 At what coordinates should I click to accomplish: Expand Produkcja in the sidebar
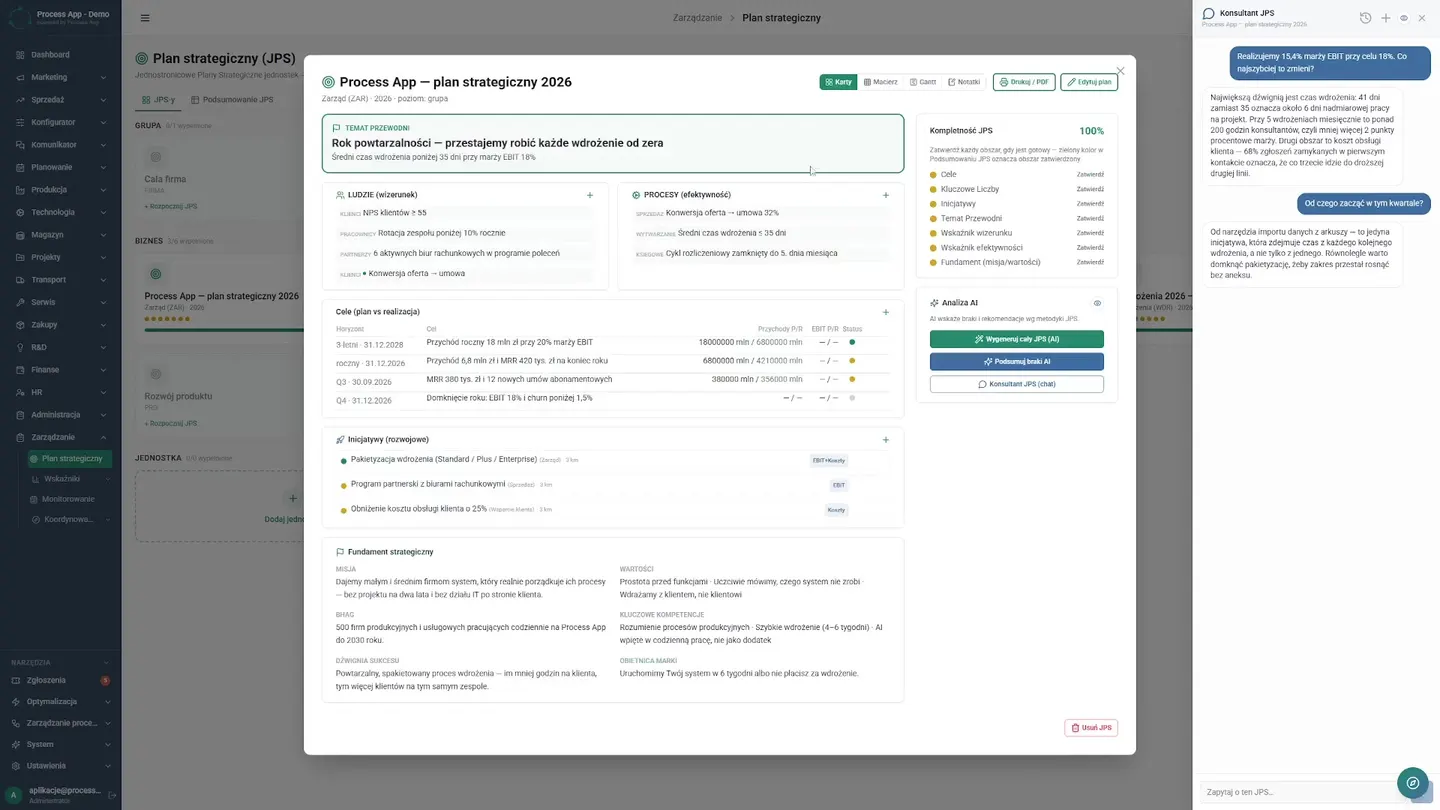tap(60, 189)
